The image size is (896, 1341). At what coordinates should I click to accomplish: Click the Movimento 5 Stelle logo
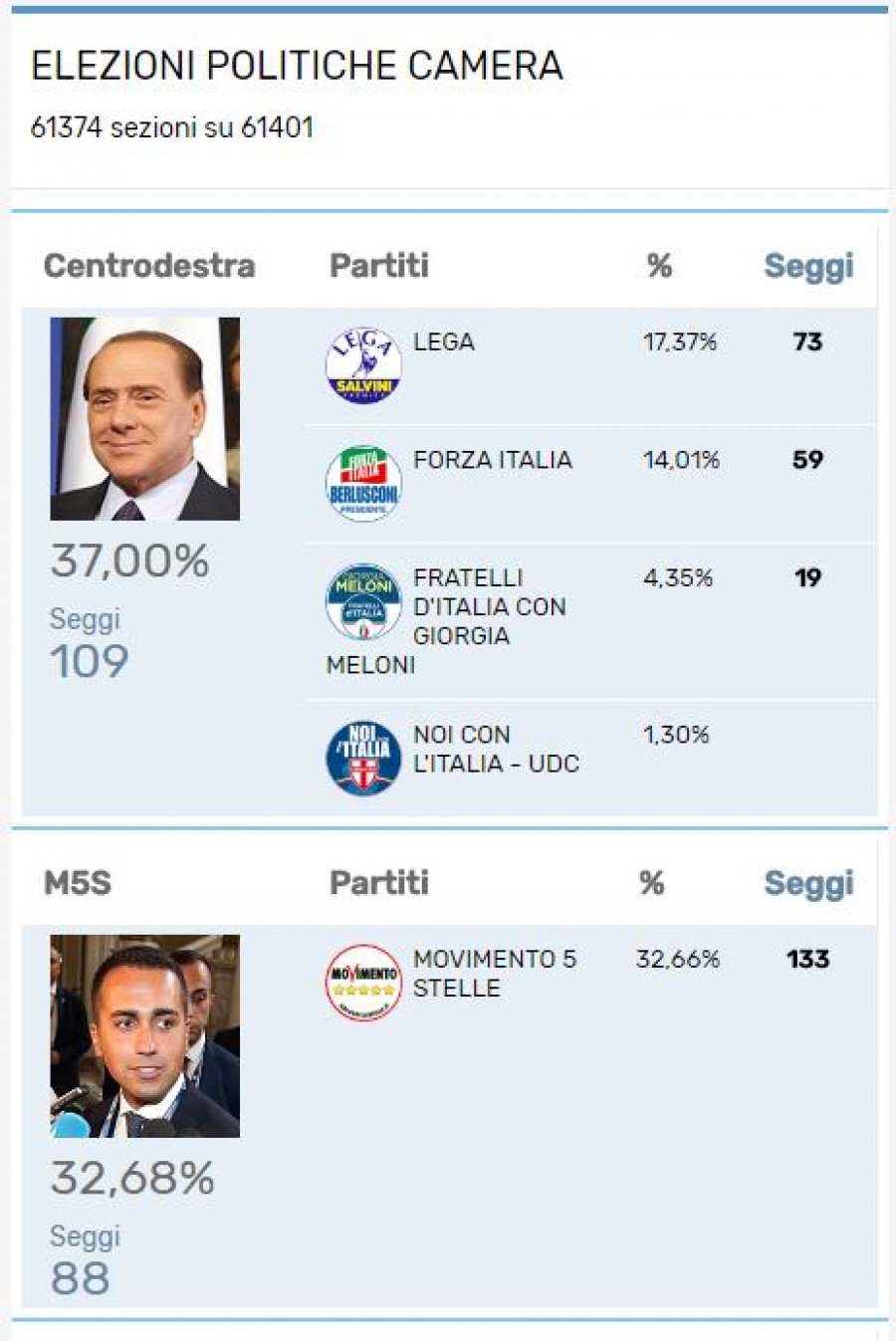coord(363,983)
